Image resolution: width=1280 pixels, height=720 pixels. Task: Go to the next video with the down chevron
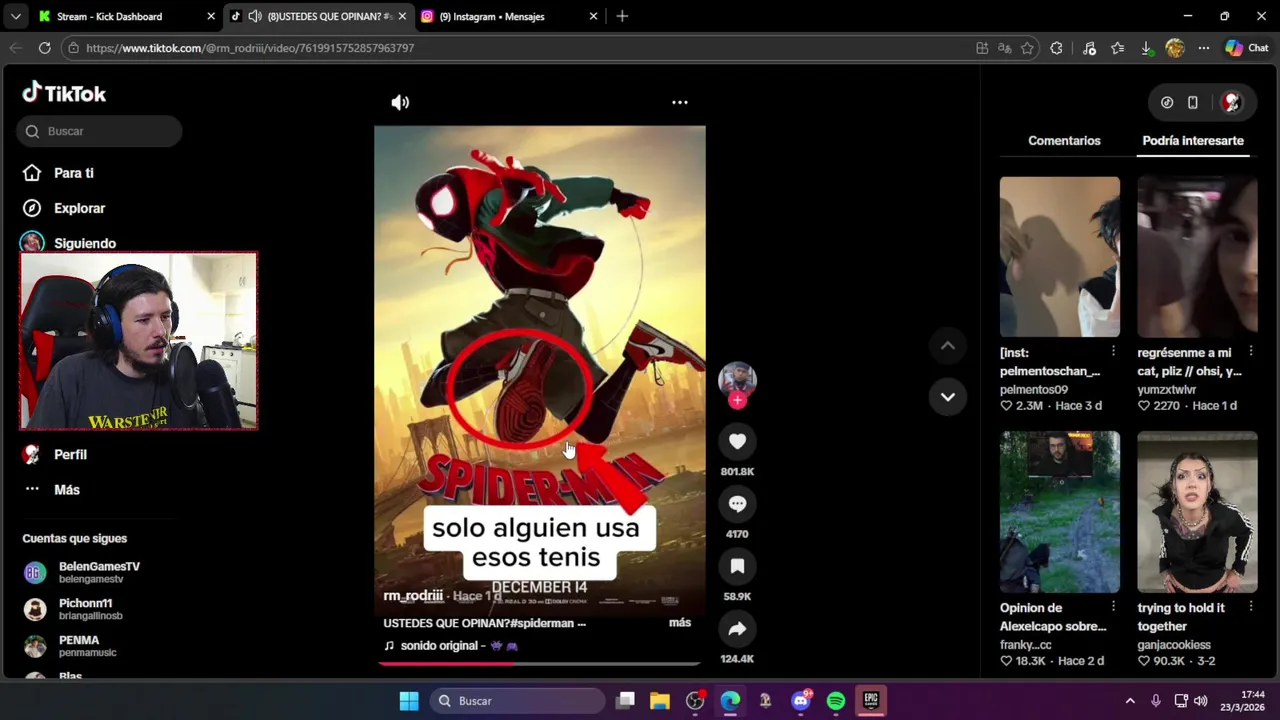(947, 397)
